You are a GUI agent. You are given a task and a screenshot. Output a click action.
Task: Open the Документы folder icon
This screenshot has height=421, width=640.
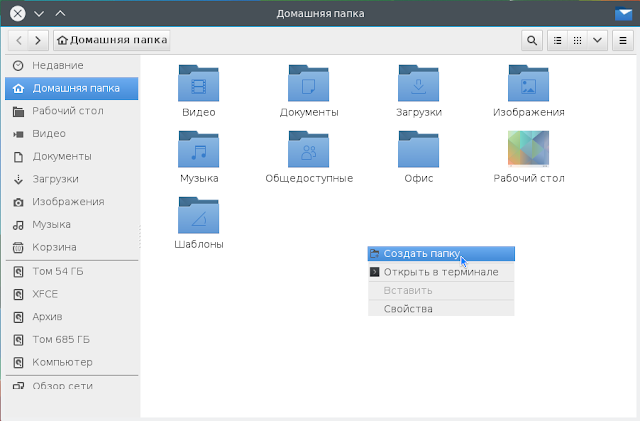click(308, 83)
